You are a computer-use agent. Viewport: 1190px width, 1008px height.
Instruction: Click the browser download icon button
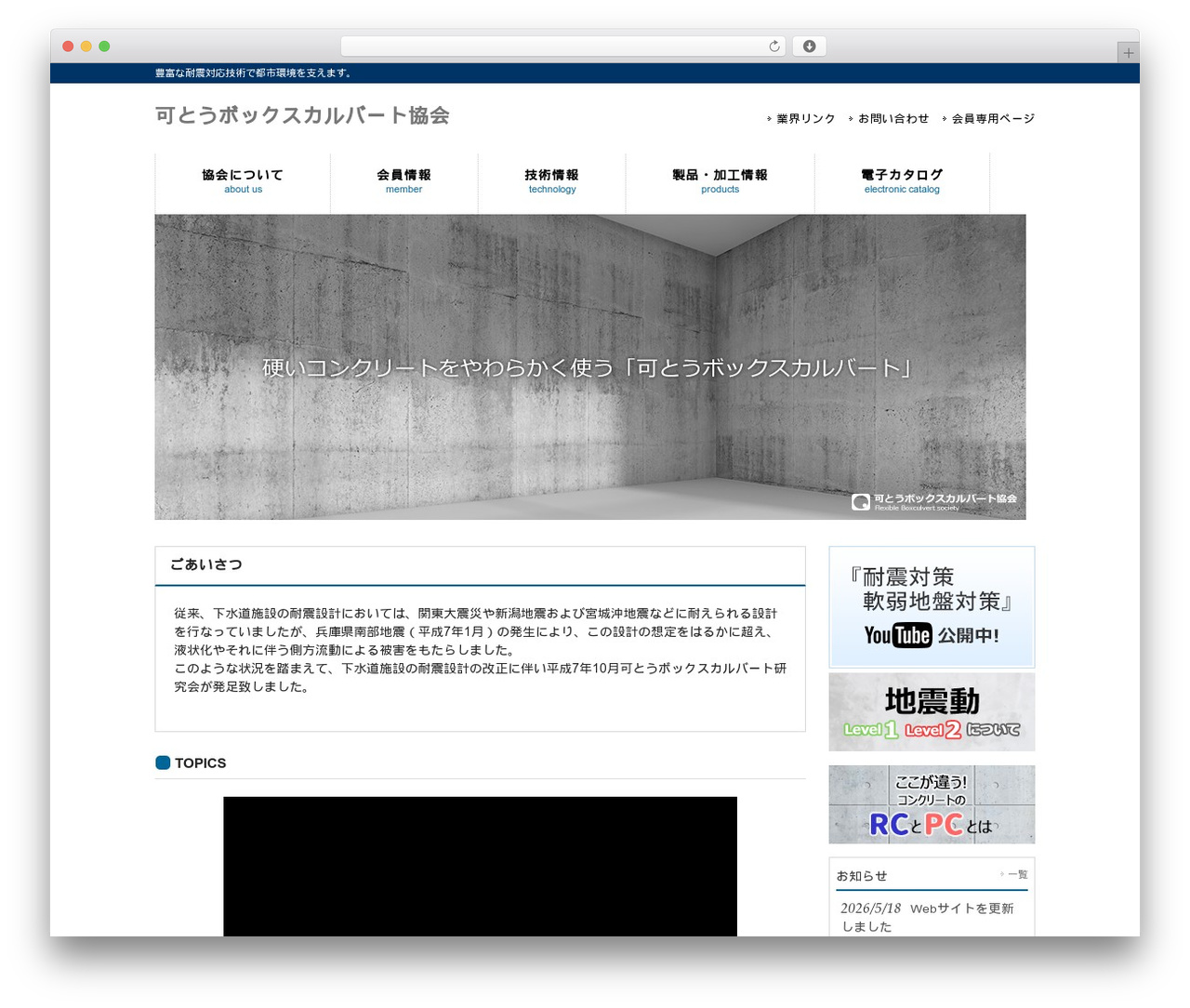[x=809, y=46]
